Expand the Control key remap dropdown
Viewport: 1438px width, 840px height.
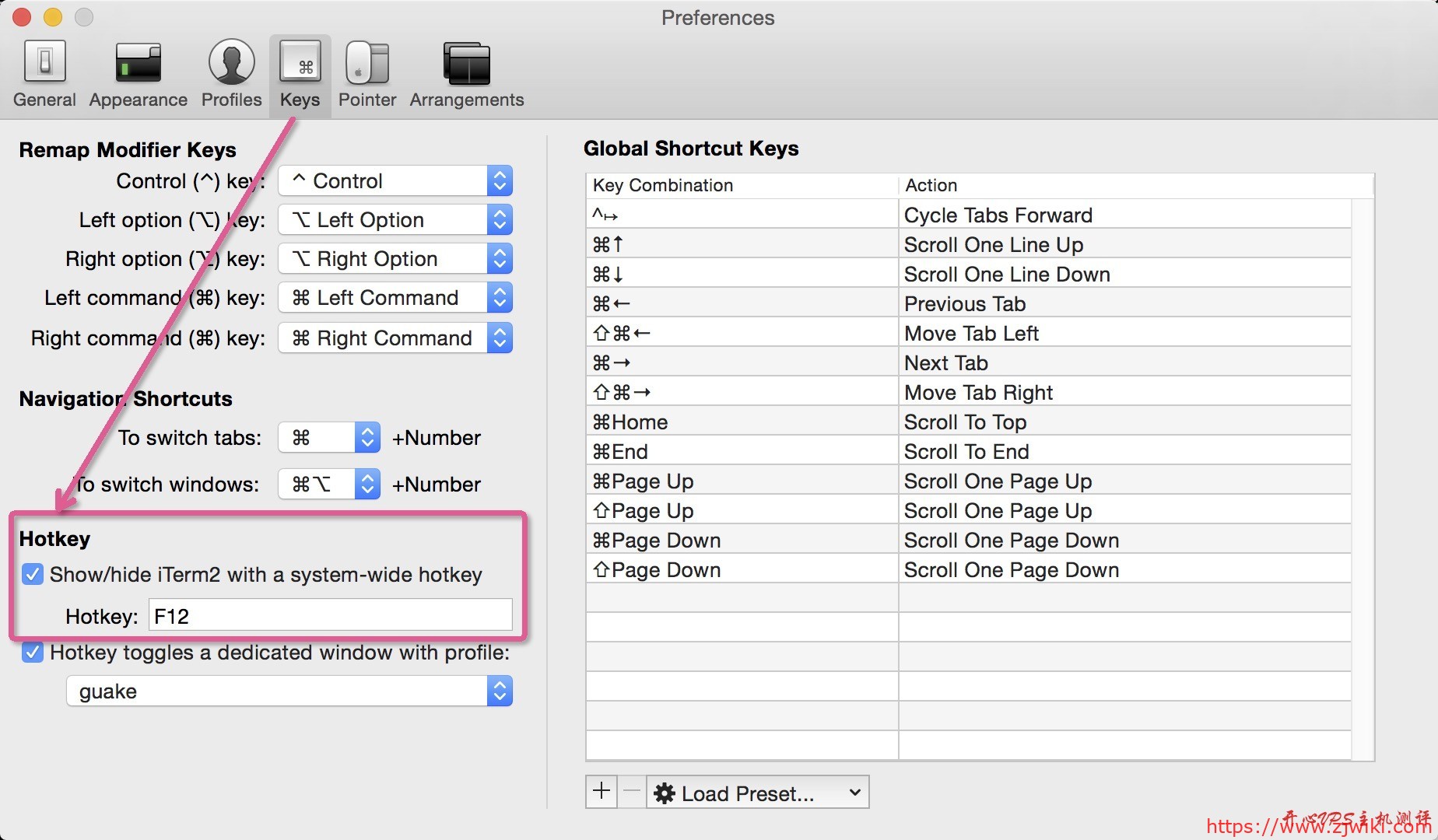(x=395, y=181)
